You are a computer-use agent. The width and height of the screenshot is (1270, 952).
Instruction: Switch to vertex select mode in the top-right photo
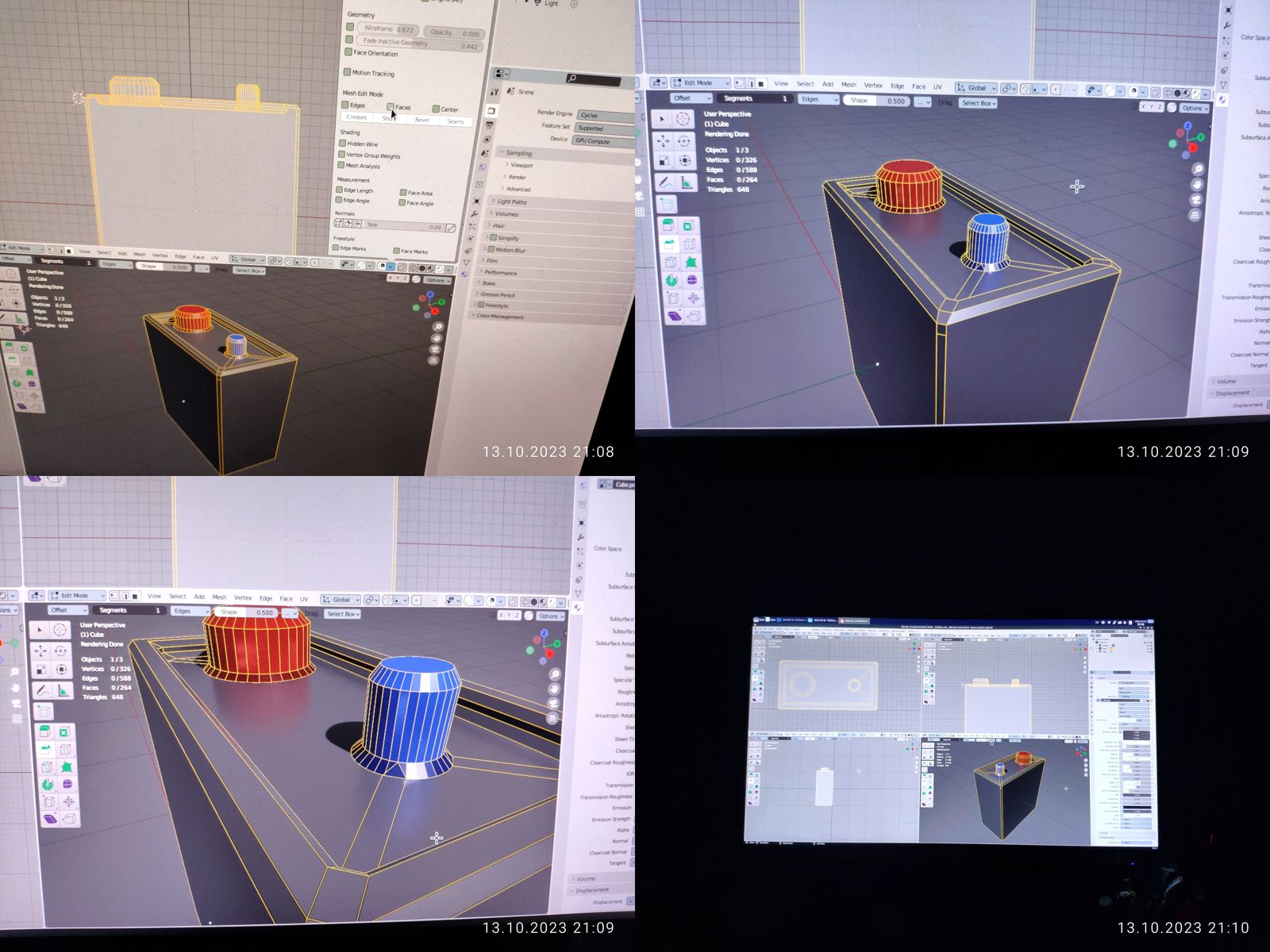(x=739, y=83)
